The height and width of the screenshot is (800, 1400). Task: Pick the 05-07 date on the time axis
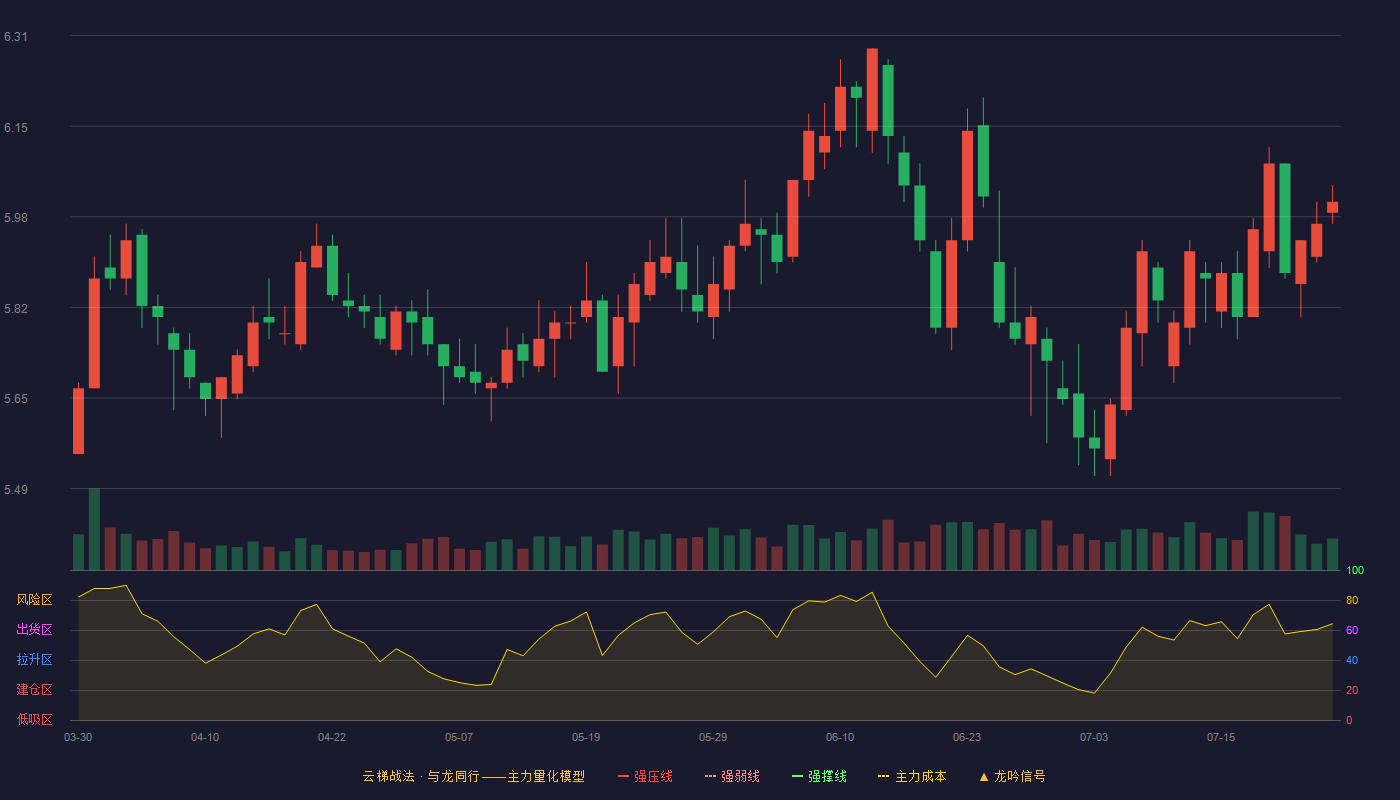pyautogui.click(x=459, y=737)
